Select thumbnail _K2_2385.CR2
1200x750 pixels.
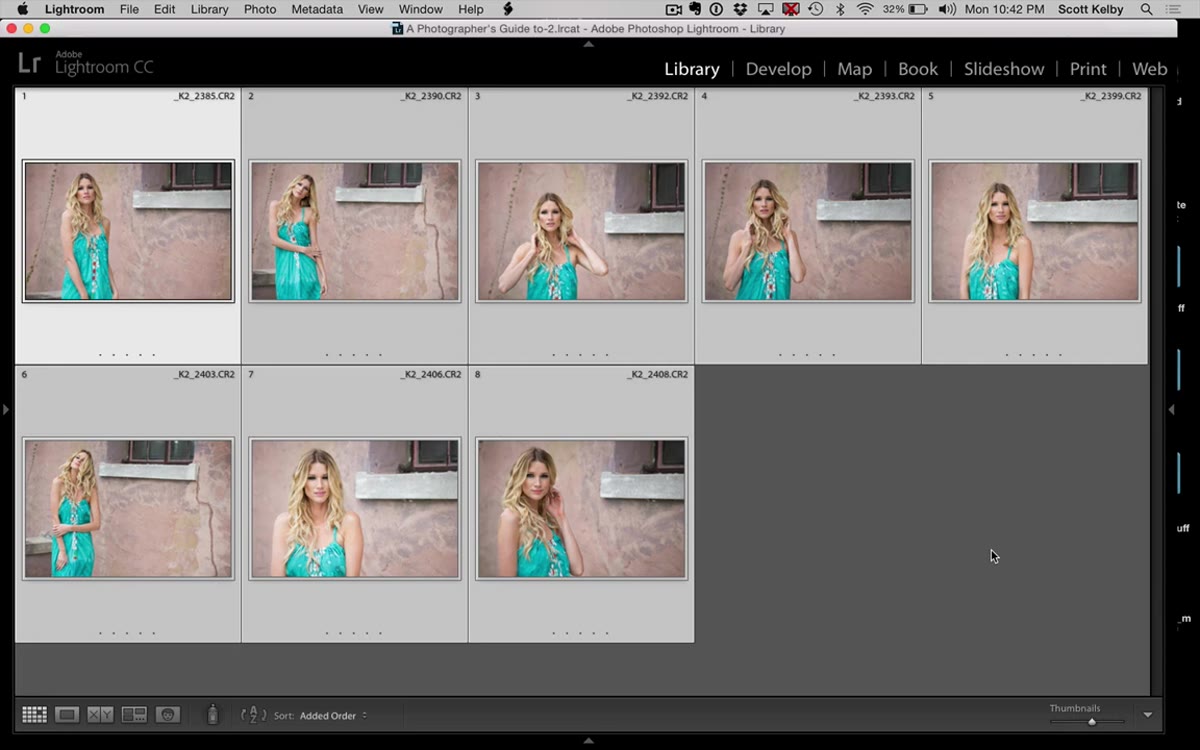pyautogui.click(x=128, y=231)
